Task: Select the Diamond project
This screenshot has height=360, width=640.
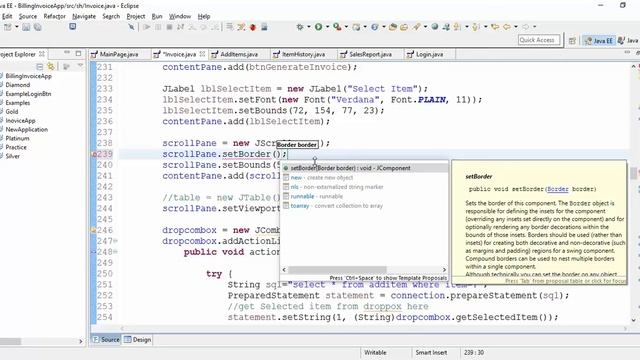Action: click(x=18, y=85)
